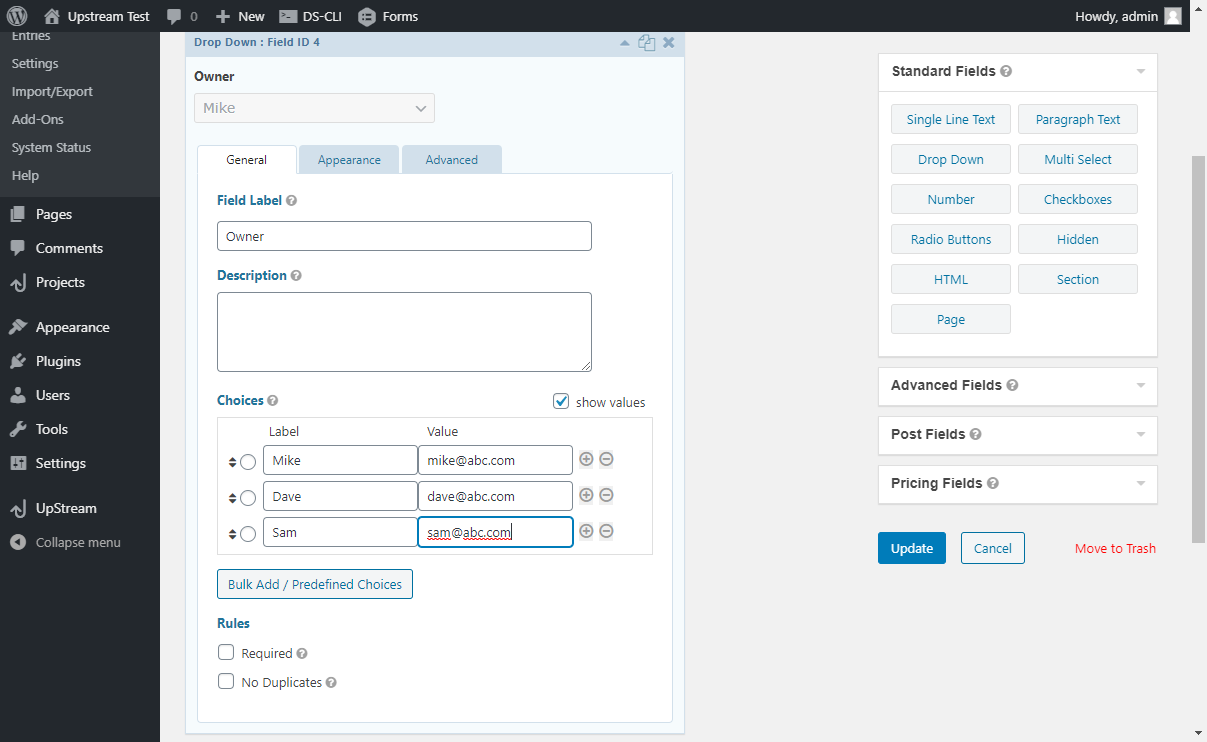Uncheck the show values checkbox
This screenshot has width=1207, height=742.
pos(561,402)
